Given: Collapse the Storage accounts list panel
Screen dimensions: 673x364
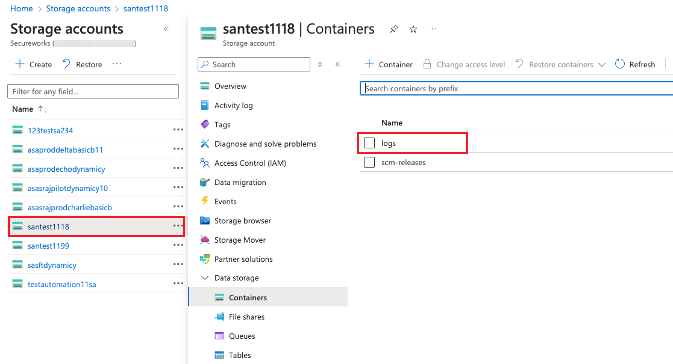Looking at the screenshot, I should pyautogui.click(x=166, y=29).
